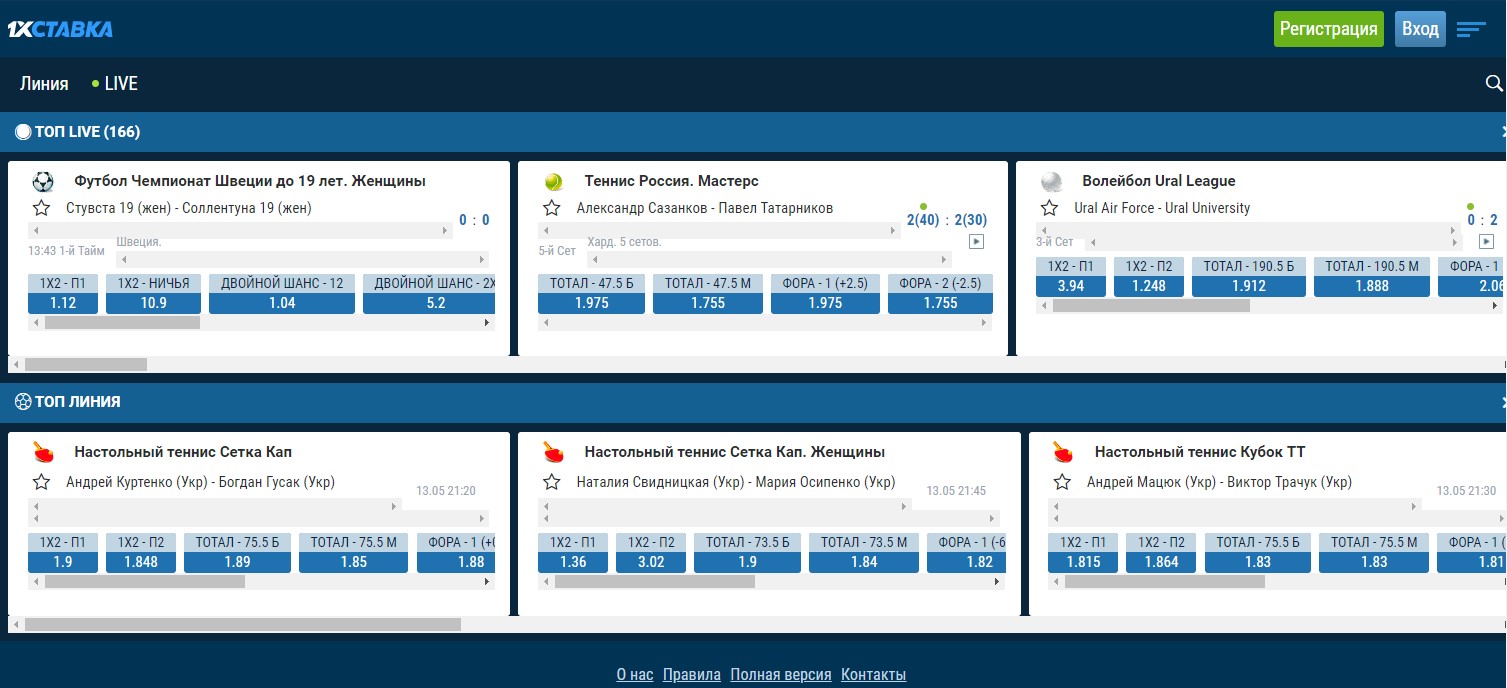Open the hamburger menu icon

(1471, 29)
